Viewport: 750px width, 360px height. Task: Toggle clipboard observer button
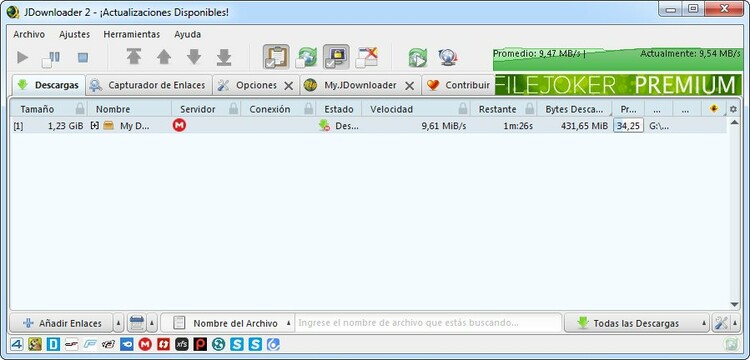[x=276, y=57]
